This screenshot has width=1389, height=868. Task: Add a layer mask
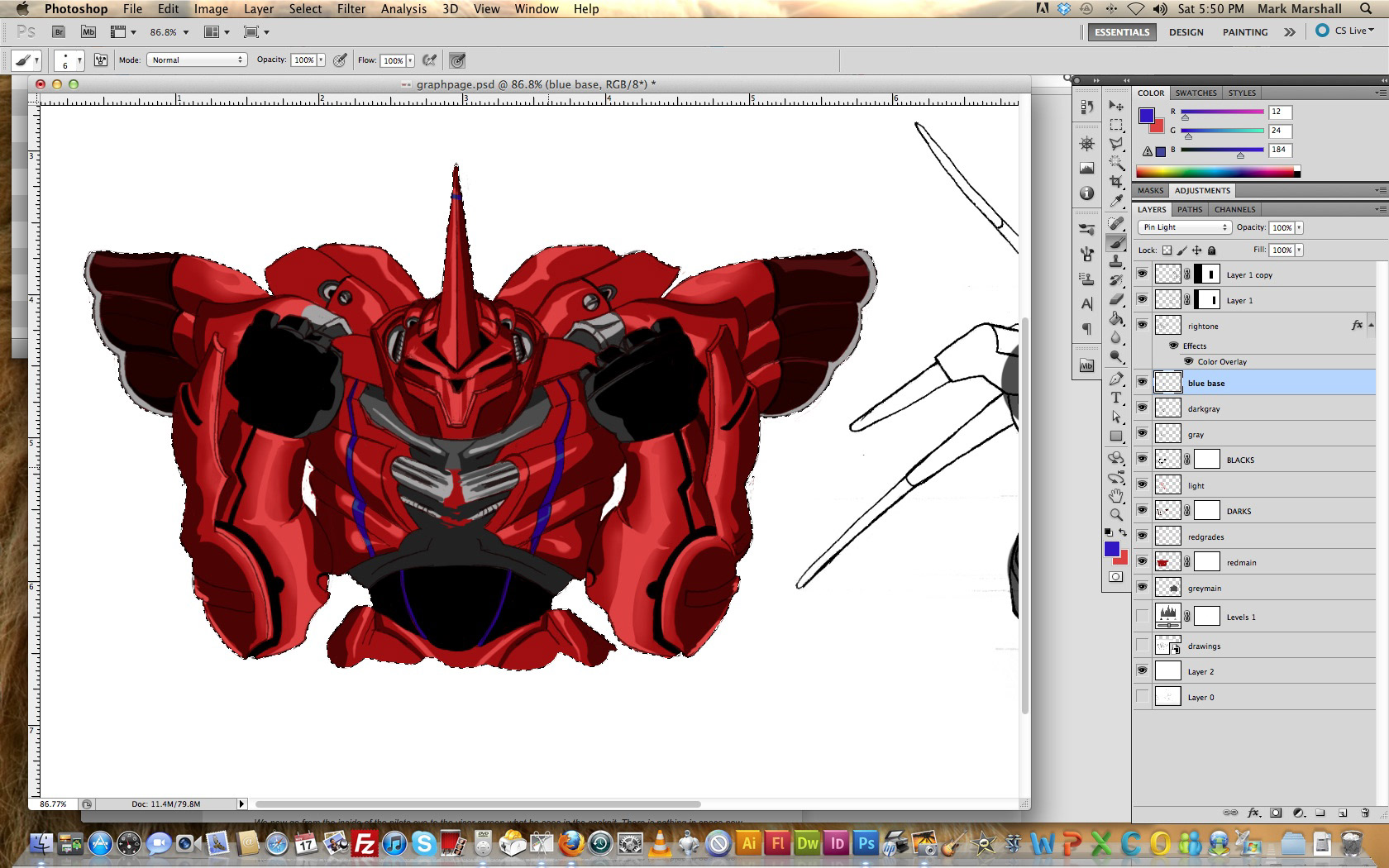(x=1276, y=813)
